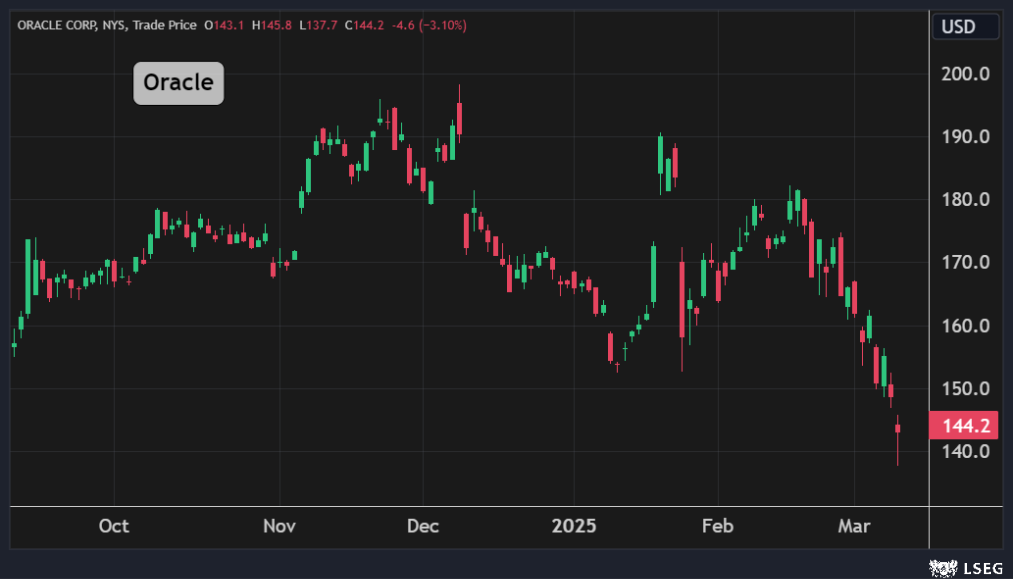Select the 190.0 price axis level
The image size is (1013, 579).
[x=966, y=137]
